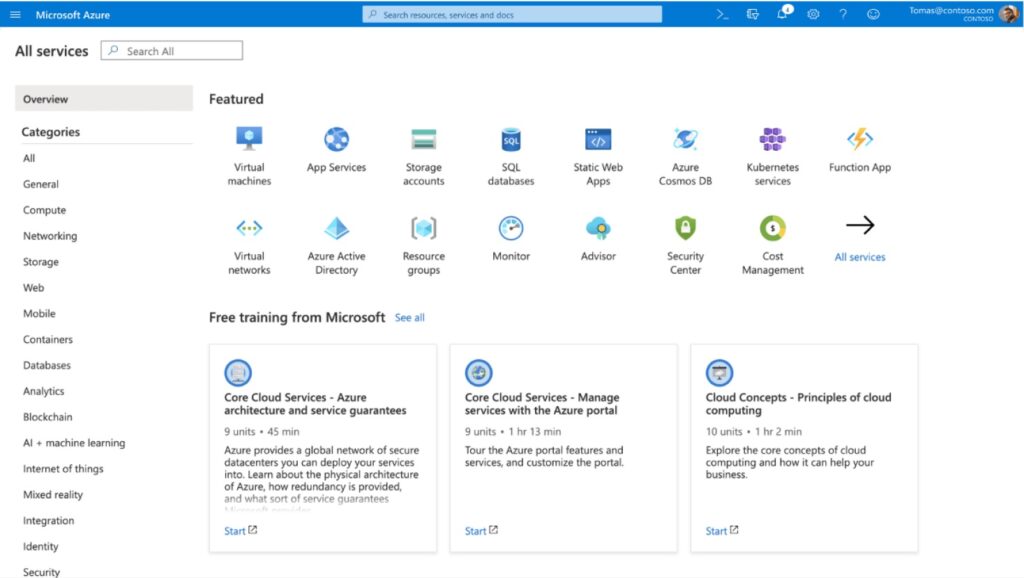Select Internet of things category

pyautogui.click(x=63, y=468)
